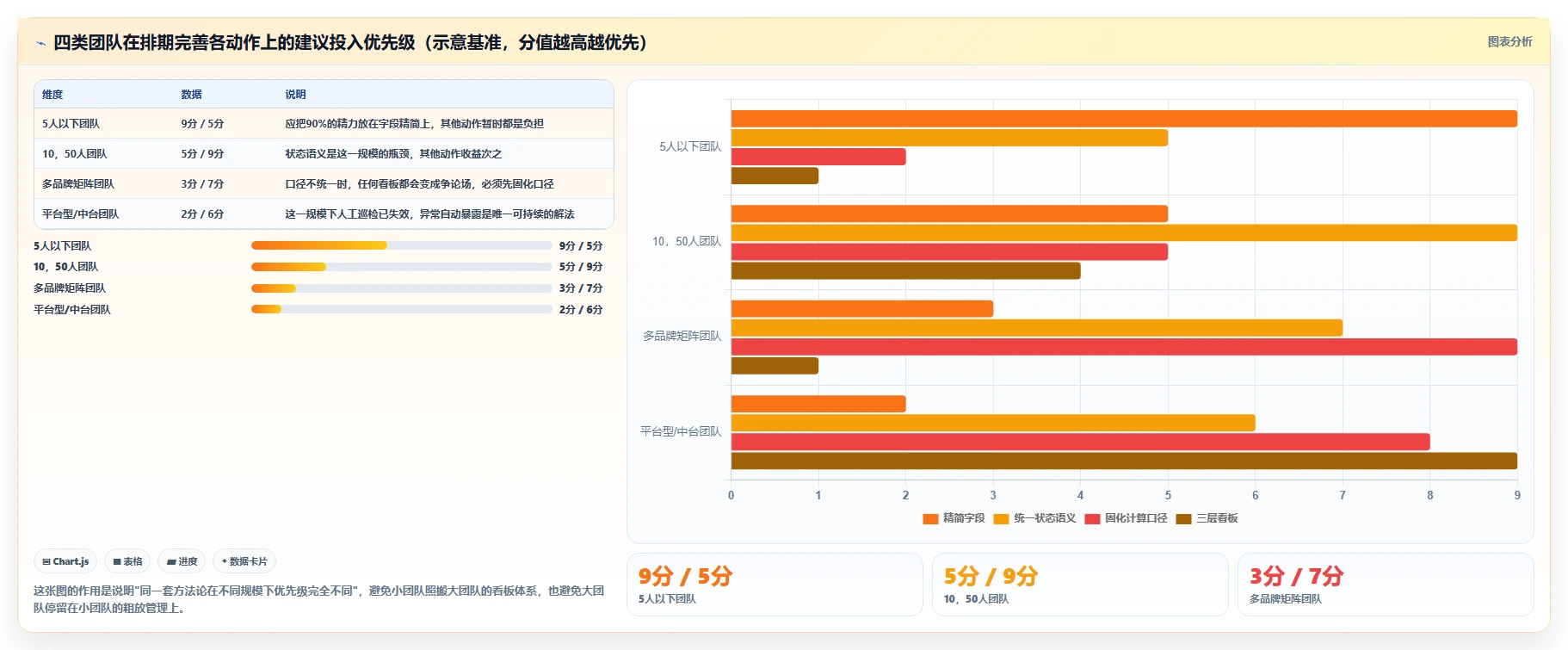Click the orange 精简字段 bar for 10，50人团队
The image size is (1568, 650).
949,214
